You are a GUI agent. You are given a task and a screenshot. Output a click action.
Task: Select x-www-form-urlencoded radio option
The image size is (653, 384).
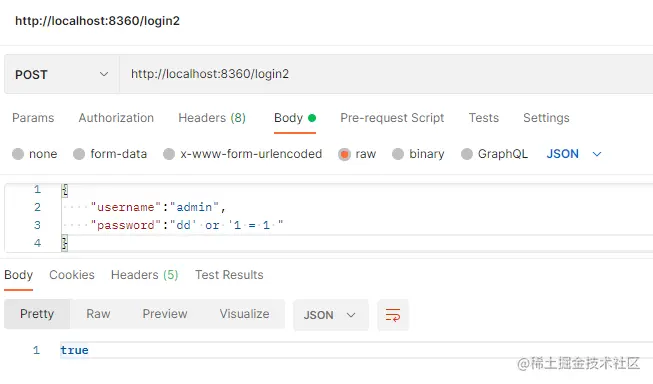(x=169, y=154)
